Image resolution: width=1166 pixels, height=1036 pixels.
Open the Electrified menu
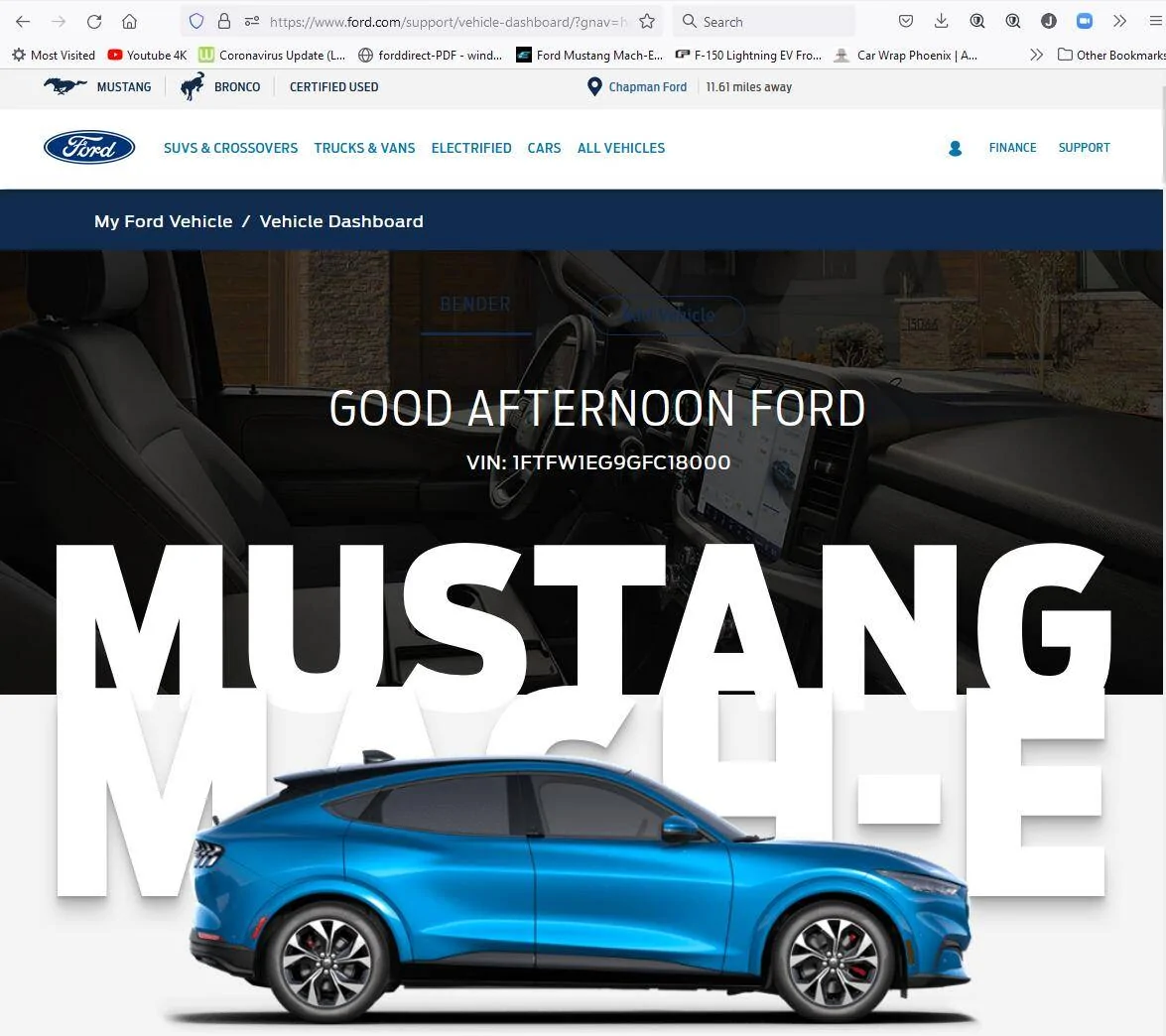tap(471, 148)
